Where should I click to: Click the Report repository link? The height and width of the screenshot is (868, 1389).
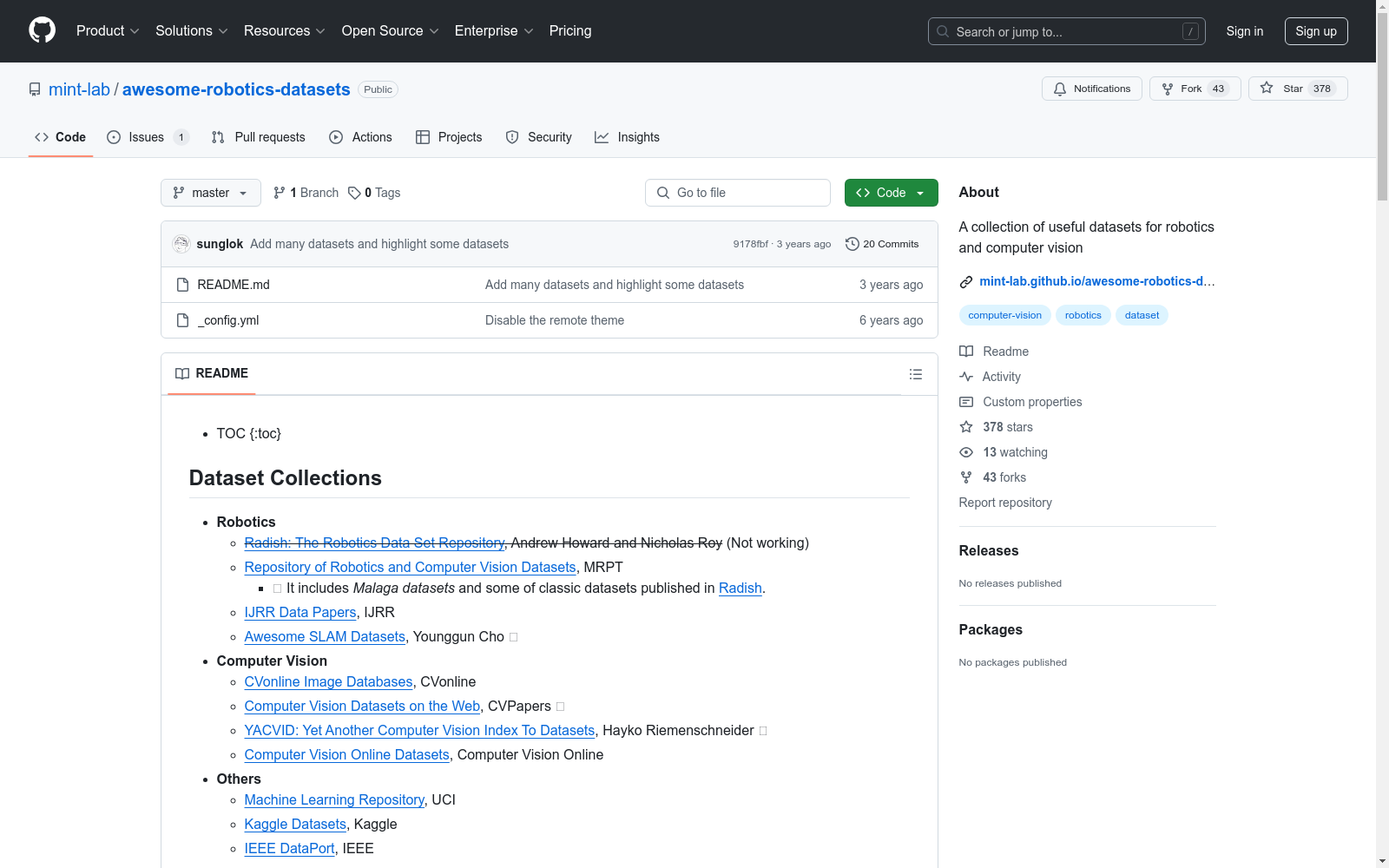pos(1005,503)
